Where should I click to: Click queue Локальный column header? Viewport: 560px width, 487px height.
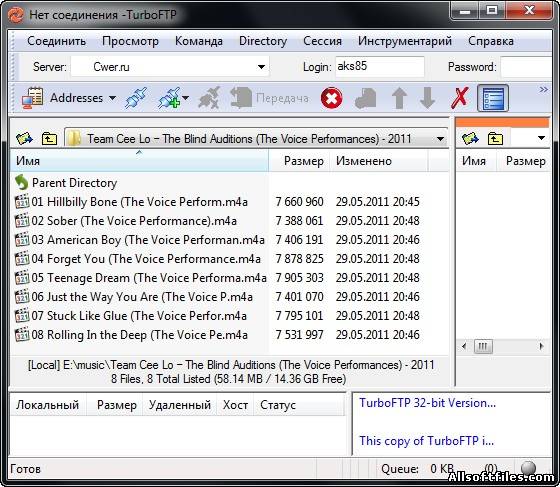click(48, 405)
